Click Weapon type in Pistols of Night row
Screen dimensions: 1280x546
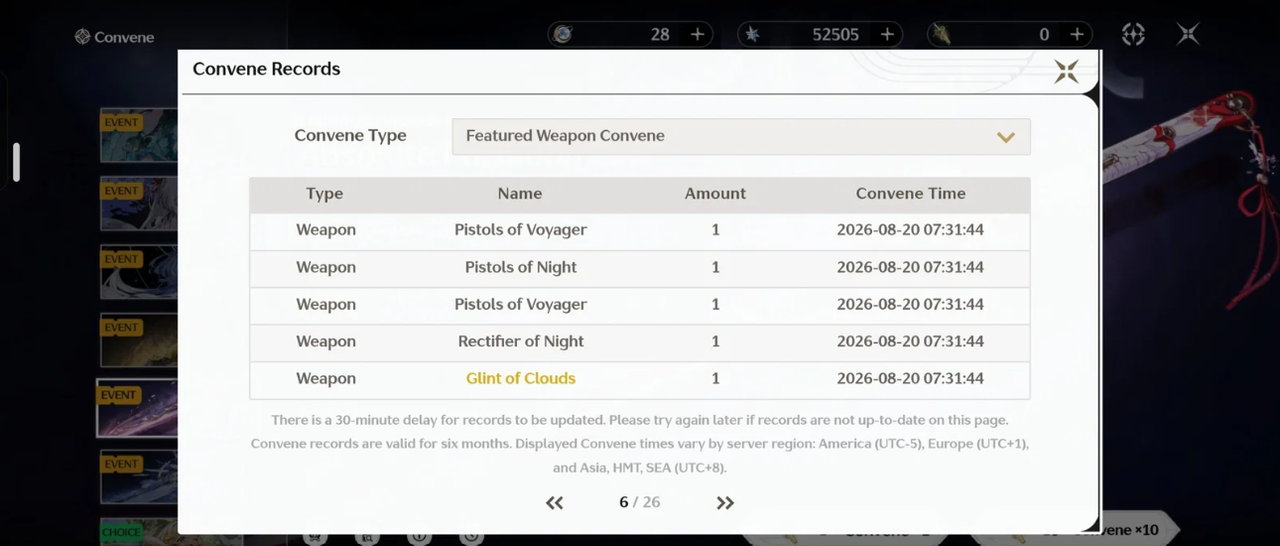[x=326, y=267]
